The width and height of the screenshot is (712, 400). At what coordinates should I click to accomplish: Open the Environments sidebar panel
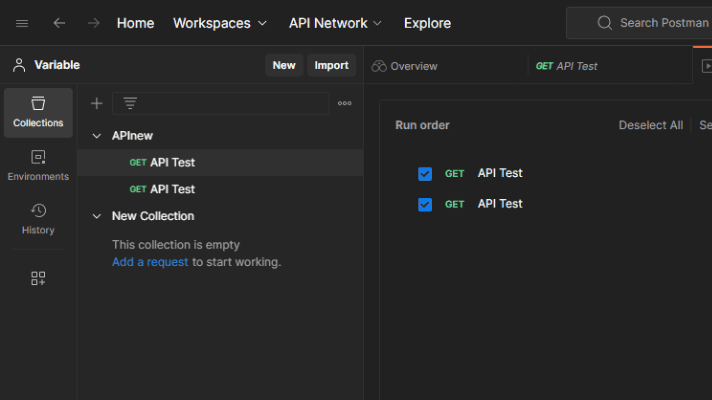38,166
